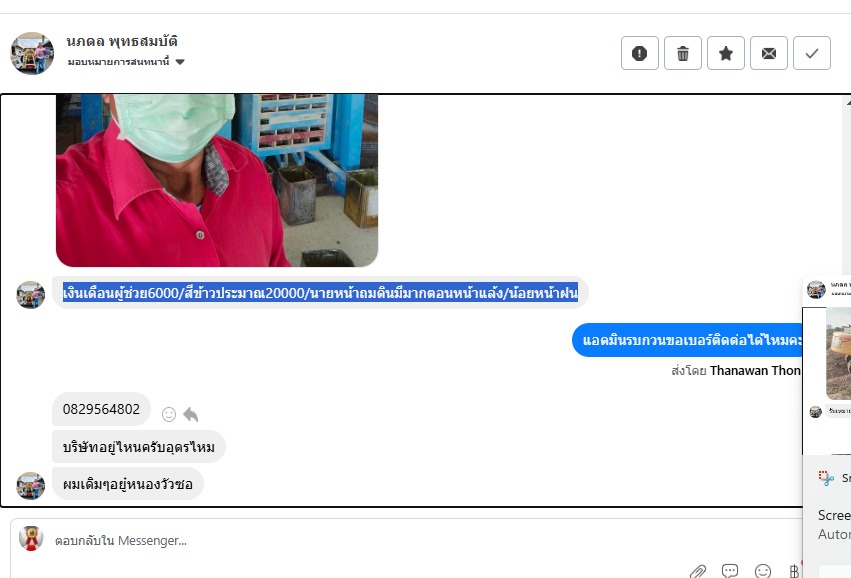851x578 pixels.
Task: Click page avatar in reply box
Action: point(31,538)
